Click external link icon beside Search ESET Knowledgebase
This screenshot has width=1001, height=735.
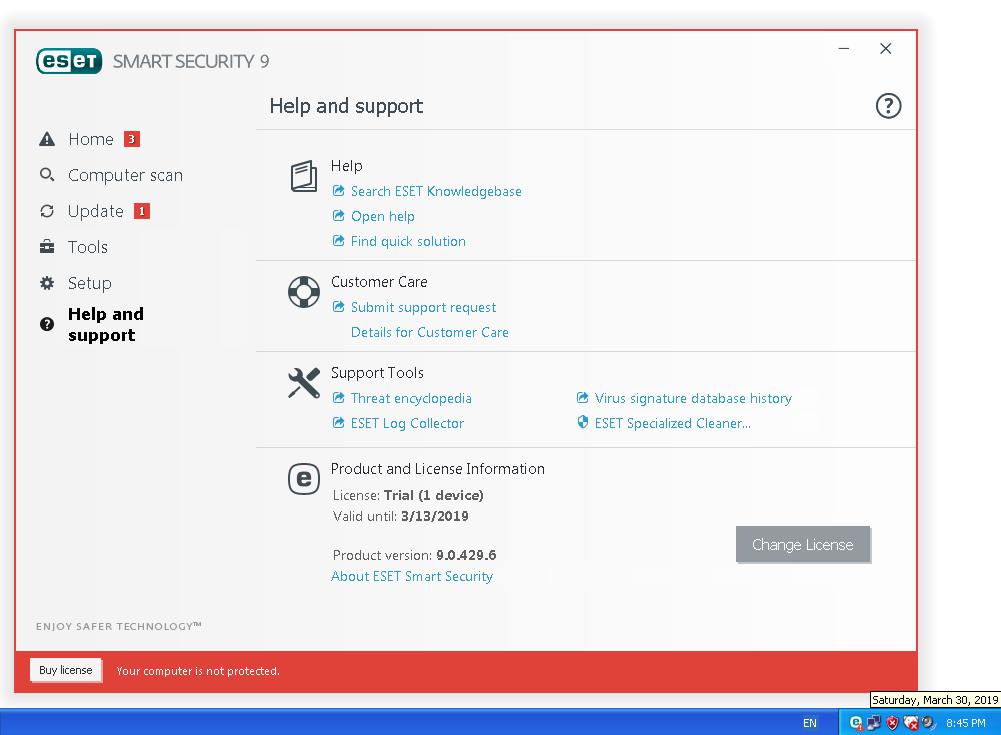pyautogui.click(x=338, y=191)
